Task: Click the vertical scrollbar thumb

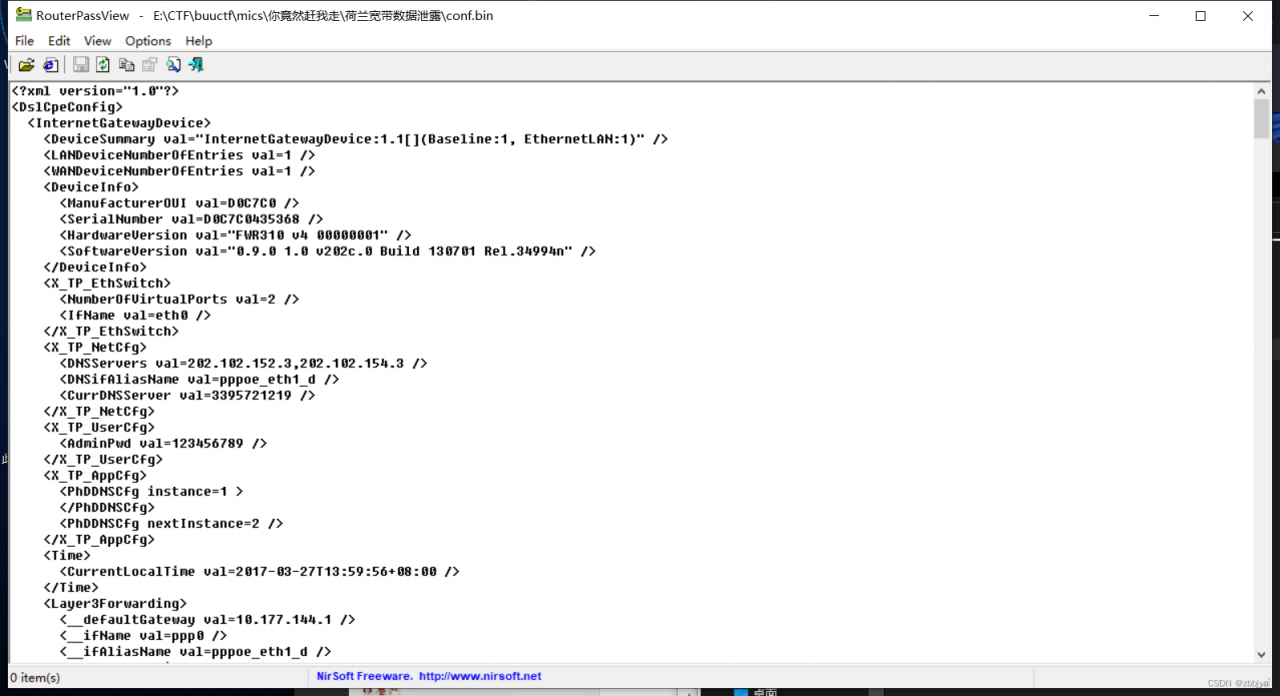Action: pyautogui.click(x=1261, y=119)
